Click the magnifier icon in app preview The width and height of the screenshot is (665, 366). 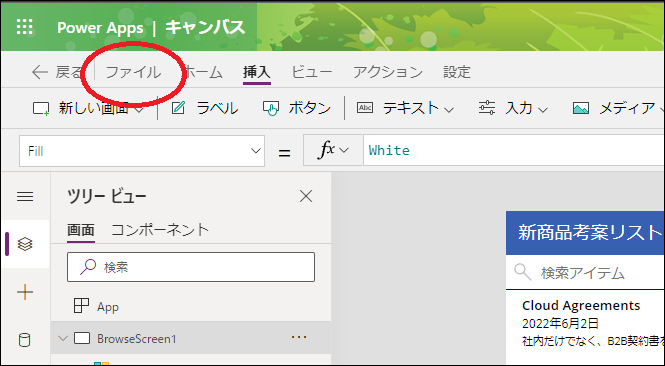pos(522,272)
